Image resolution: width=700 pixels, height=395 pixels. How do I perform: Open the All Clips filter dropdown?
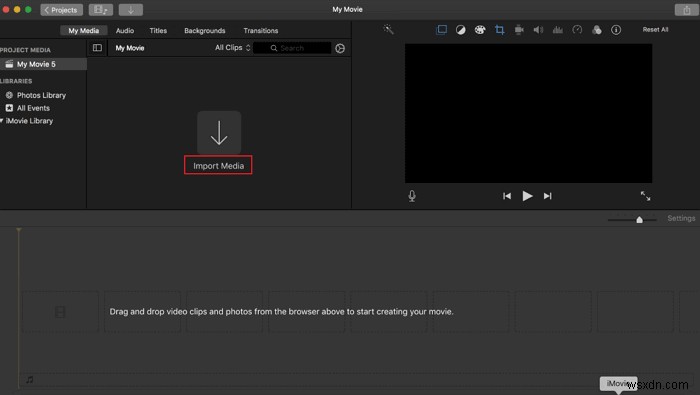[233, 47]
